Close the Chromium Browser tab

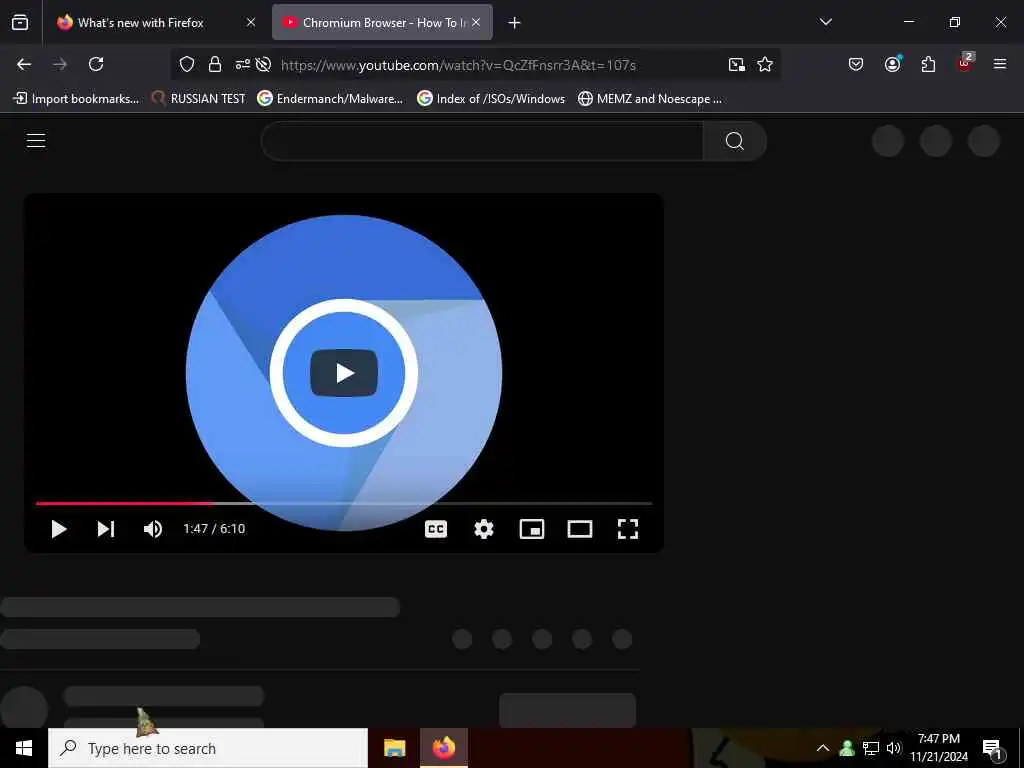pos(476,23)
